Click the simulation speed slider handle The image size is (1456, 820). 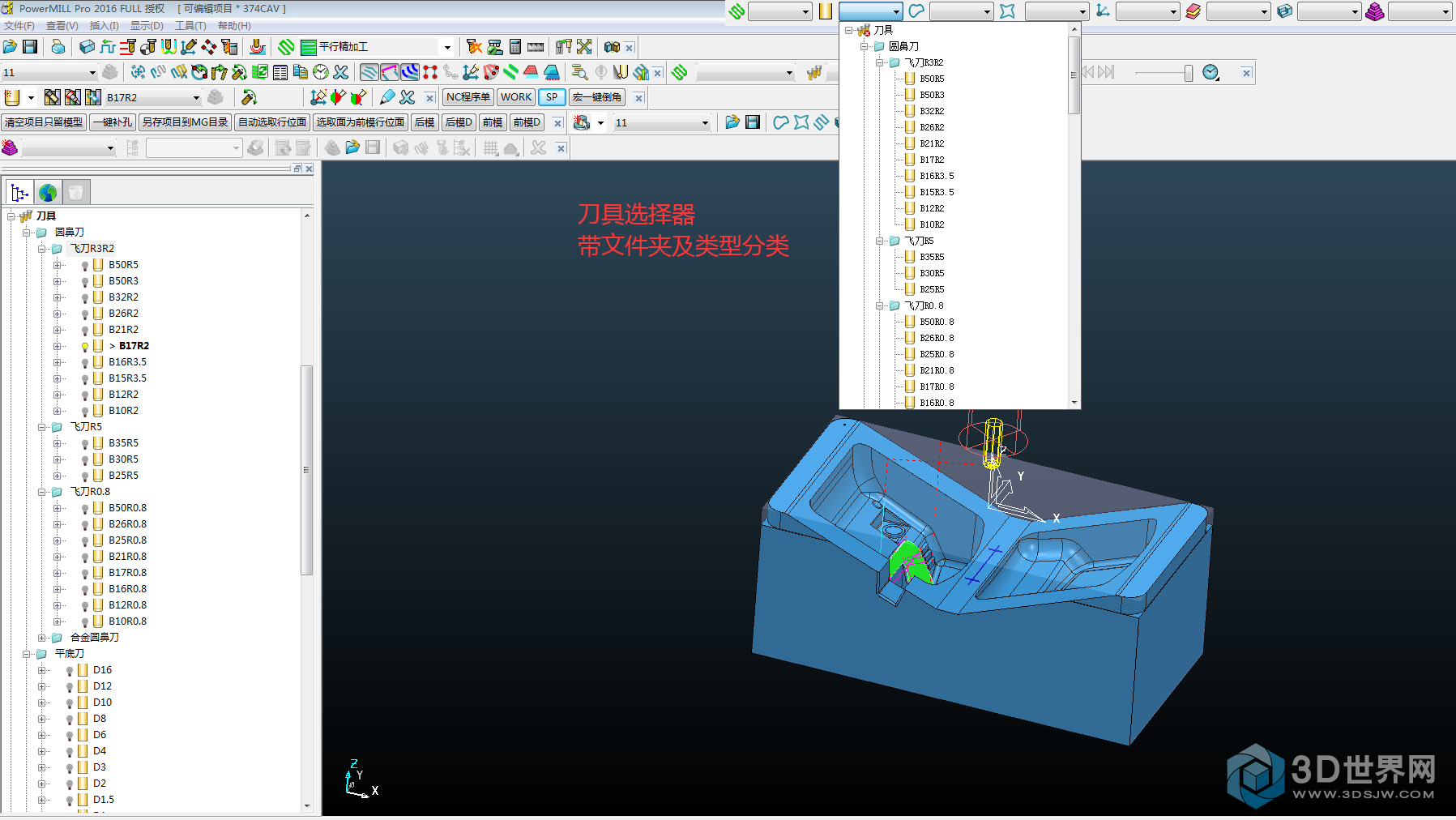point(1189,73)
